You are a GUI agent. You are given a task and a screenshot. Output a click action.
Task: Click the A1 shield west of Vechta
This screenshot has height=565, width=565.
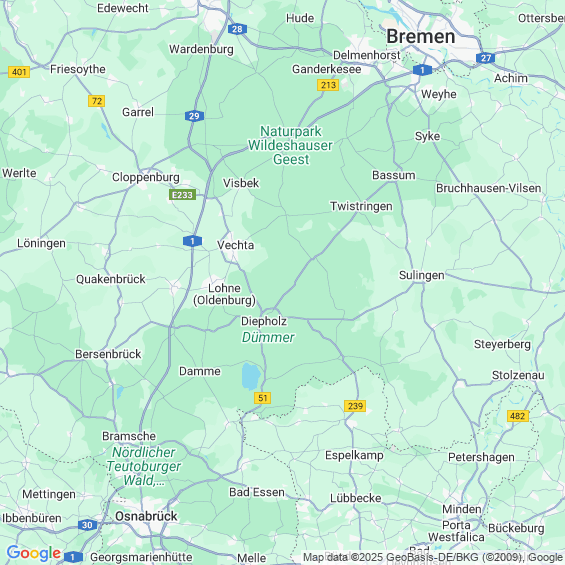(192, 241)
